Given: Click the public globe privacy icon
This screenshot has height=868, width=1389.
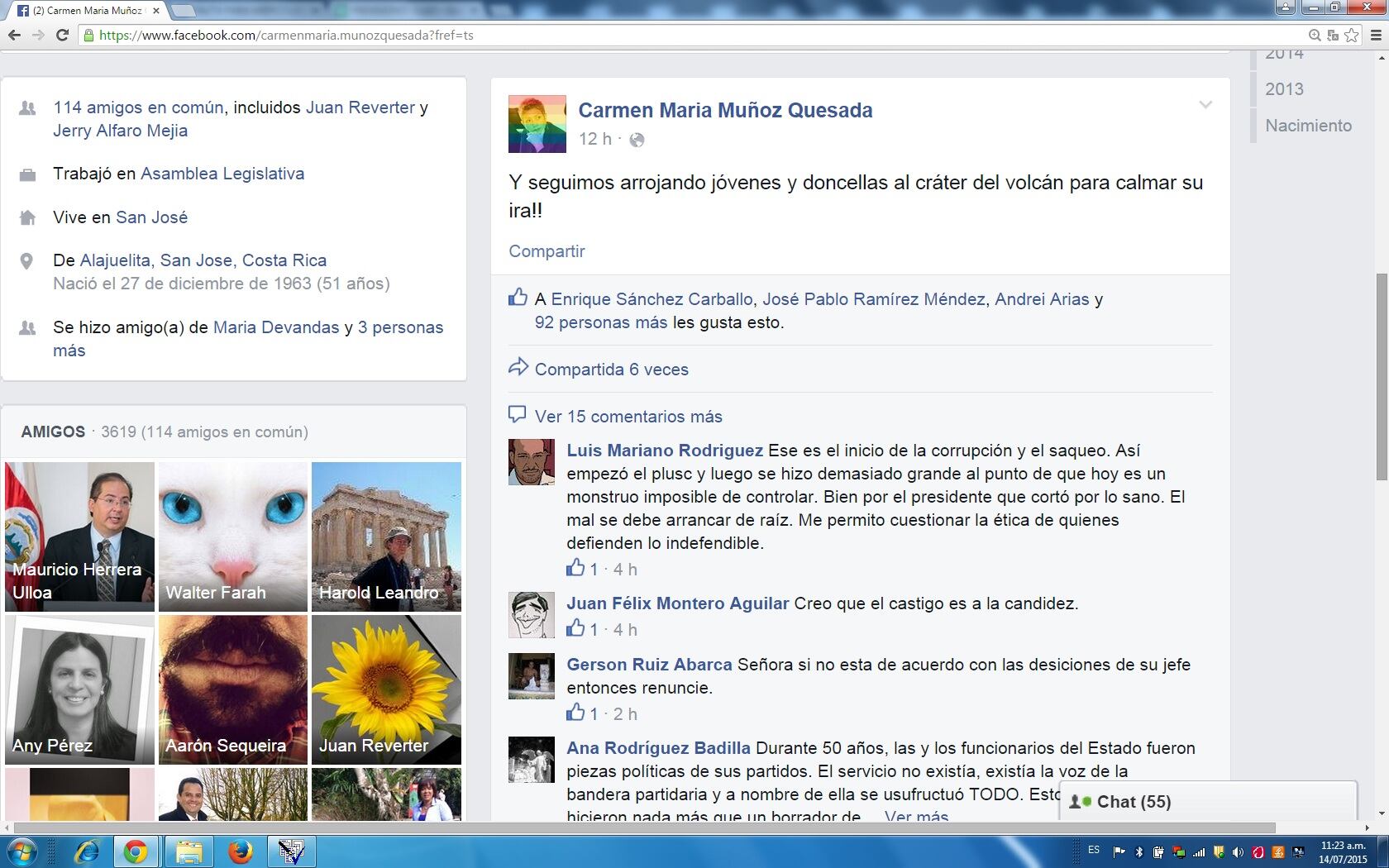Looking at the screenshot, I should point(637,140).
